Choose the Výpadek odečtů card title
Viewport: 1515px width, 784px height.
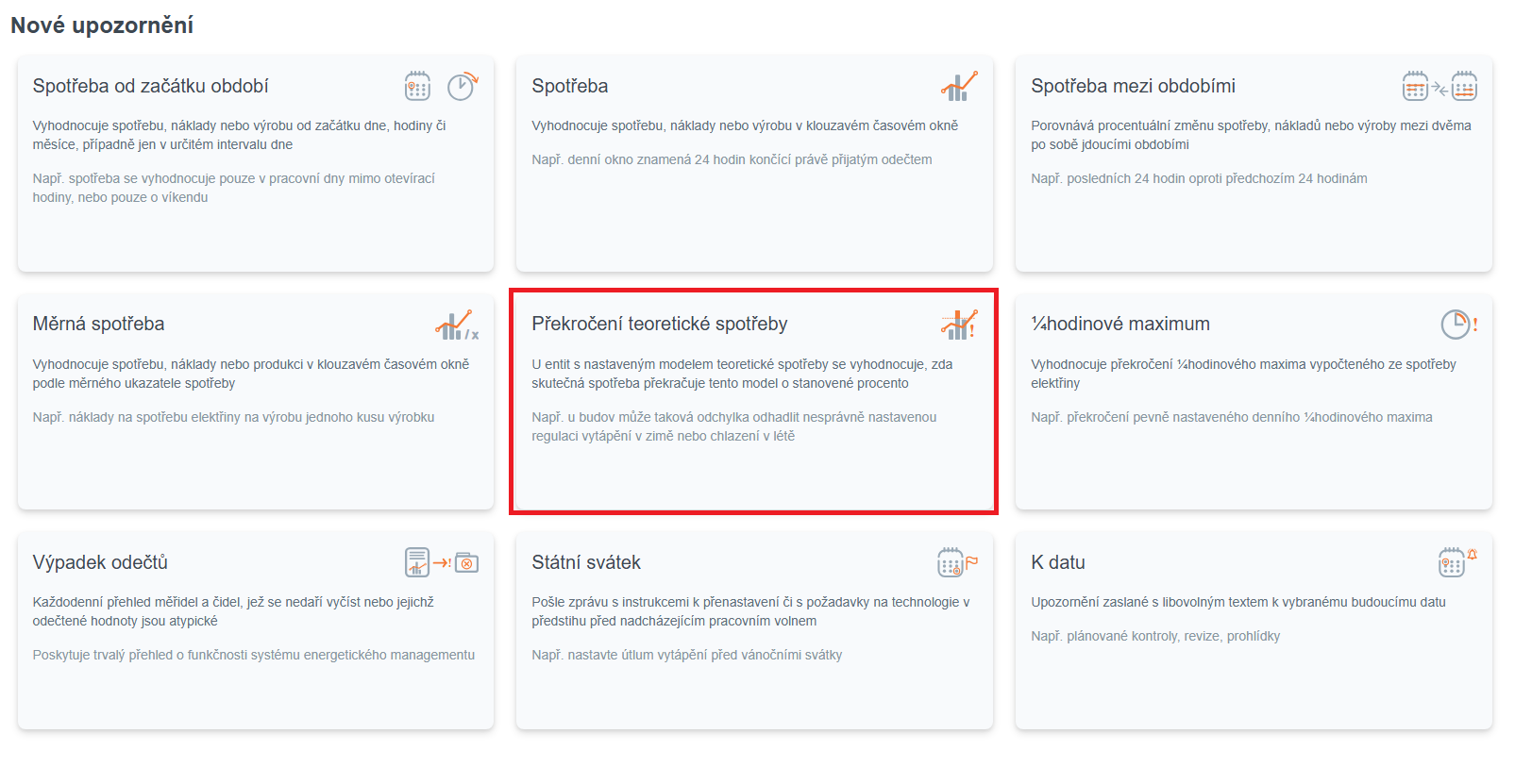(x=100, y=562)
